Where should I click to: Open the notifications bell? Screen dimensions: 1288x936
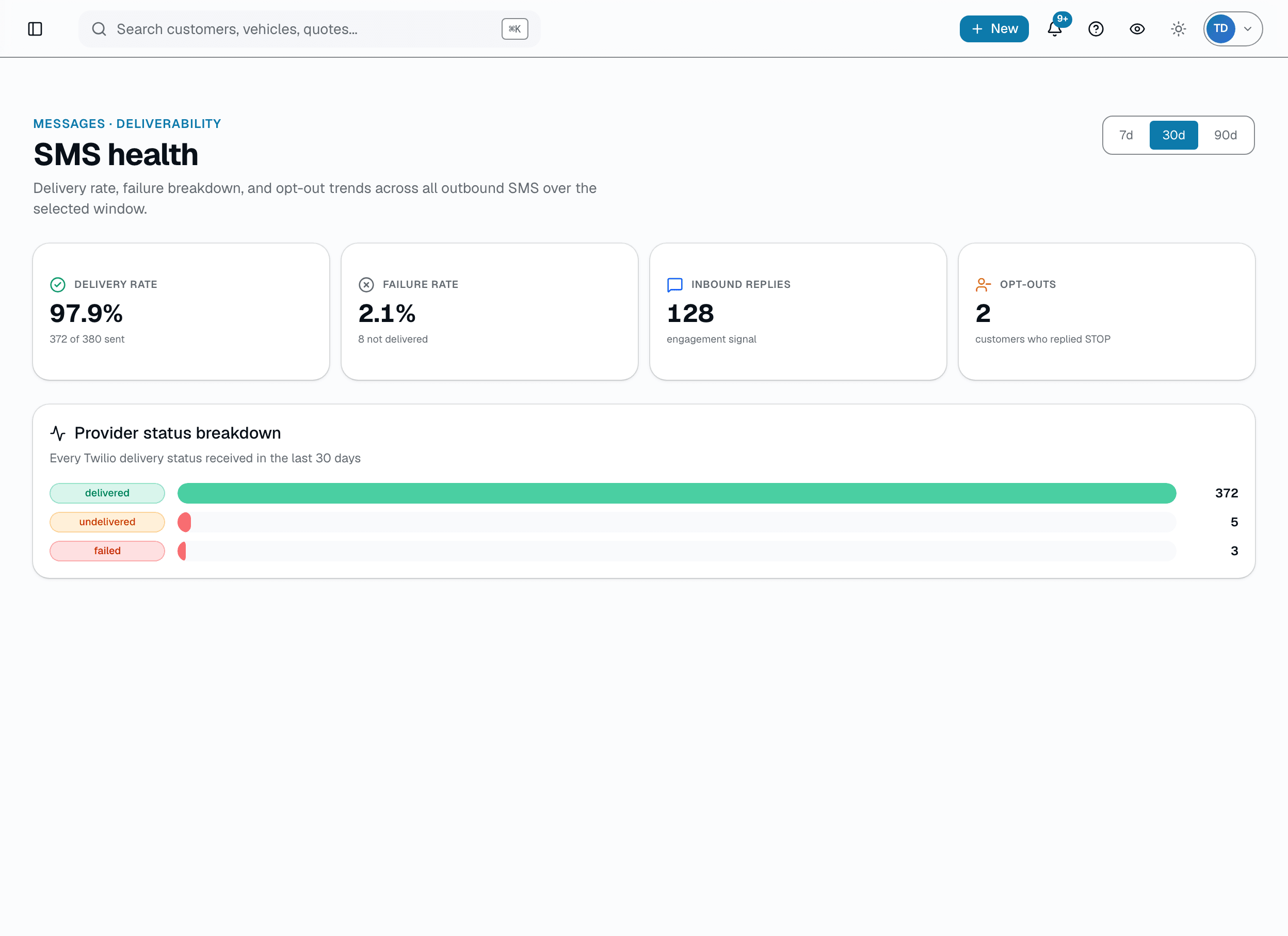coord(1055,29)
